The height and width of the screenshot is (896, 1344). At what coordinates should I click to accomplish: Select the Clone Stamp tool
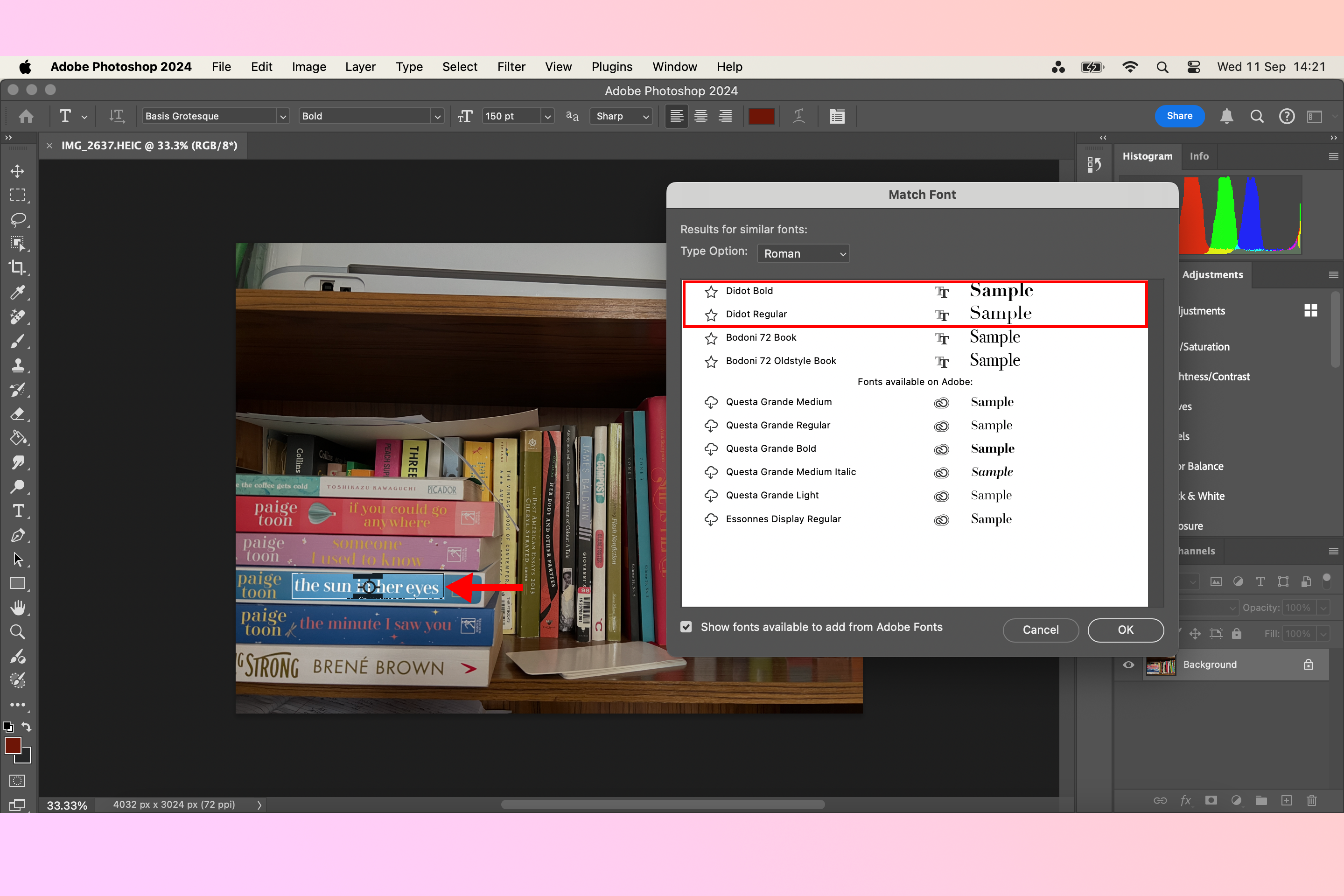17,365
